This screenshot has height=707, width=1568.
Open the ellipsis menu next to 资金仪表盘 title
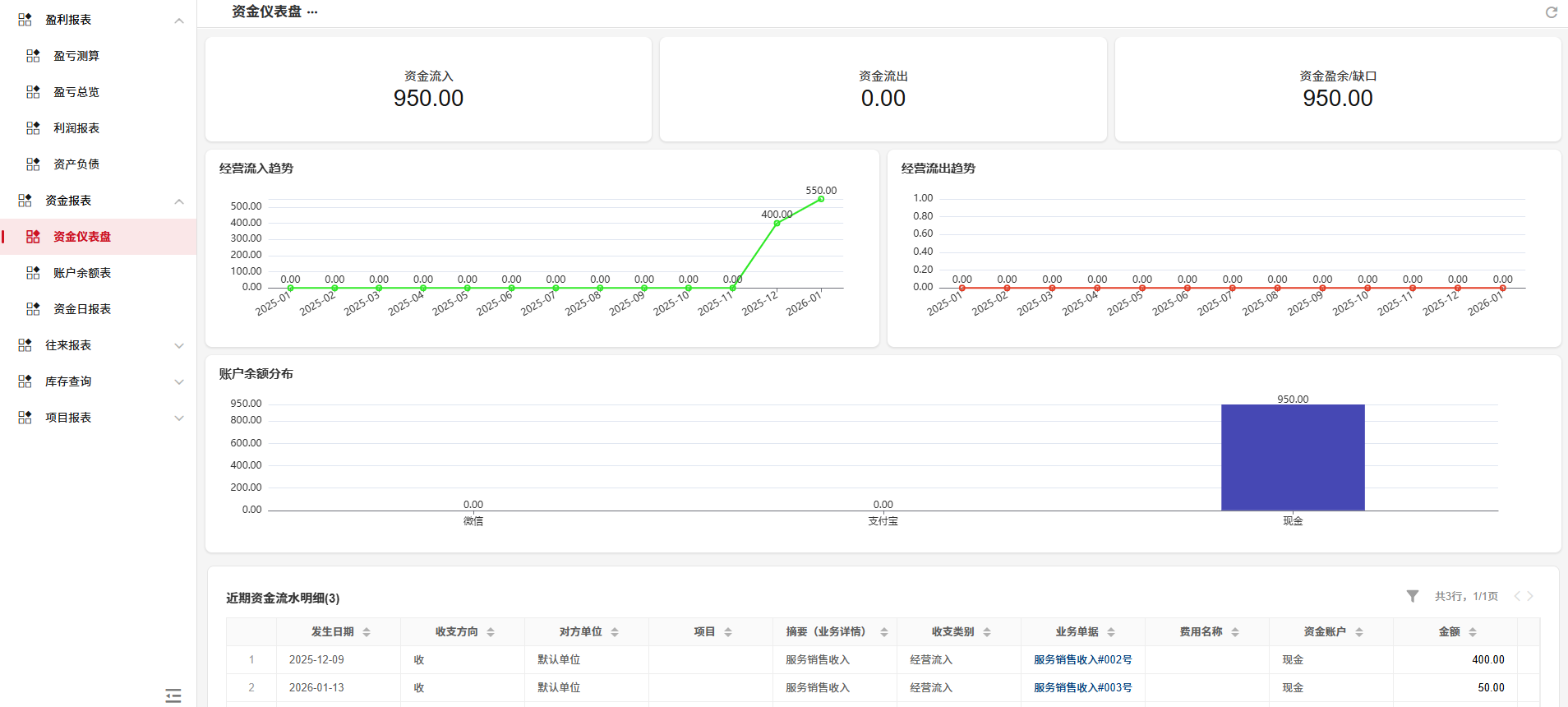(x=312, y=12)
